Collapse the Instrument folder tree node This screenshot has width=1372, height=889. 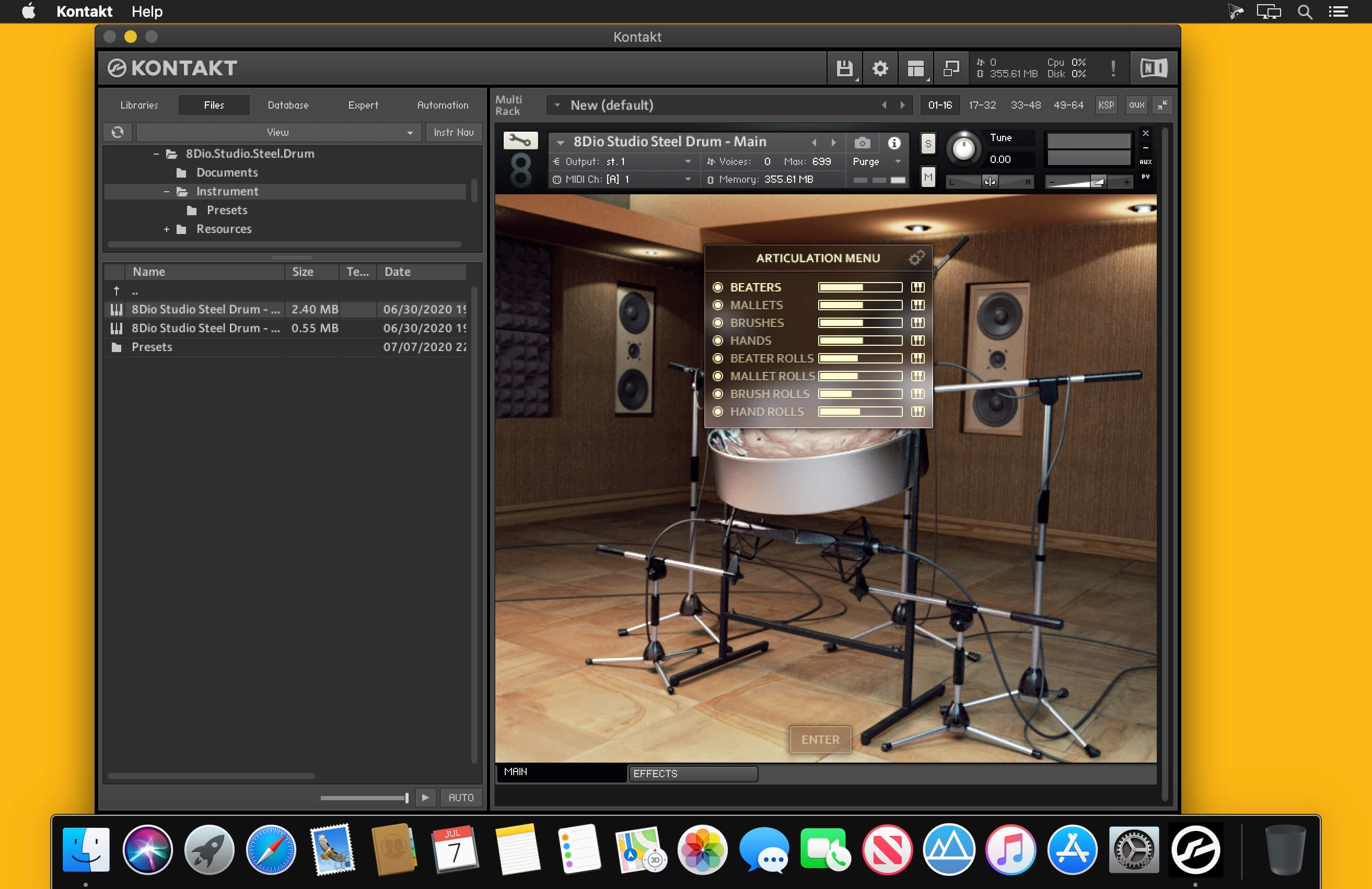click(x=167, y=191)
